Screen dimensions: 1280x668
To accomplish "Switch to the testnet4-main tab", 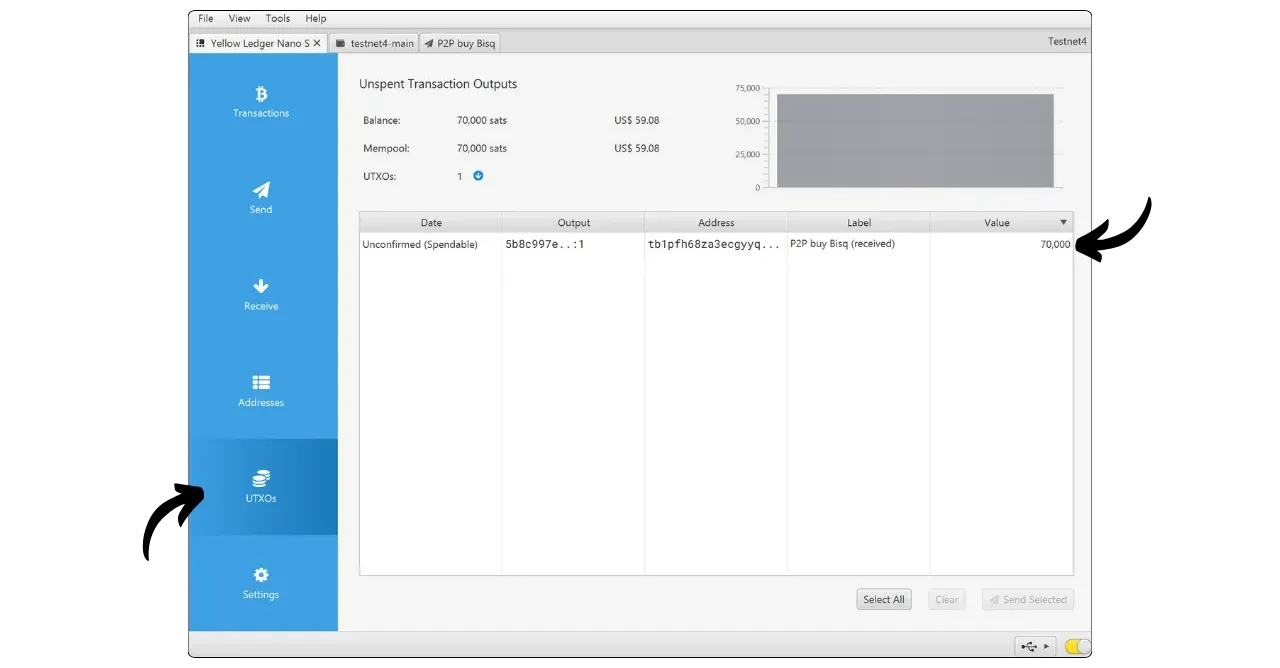I will click(374, 44).
